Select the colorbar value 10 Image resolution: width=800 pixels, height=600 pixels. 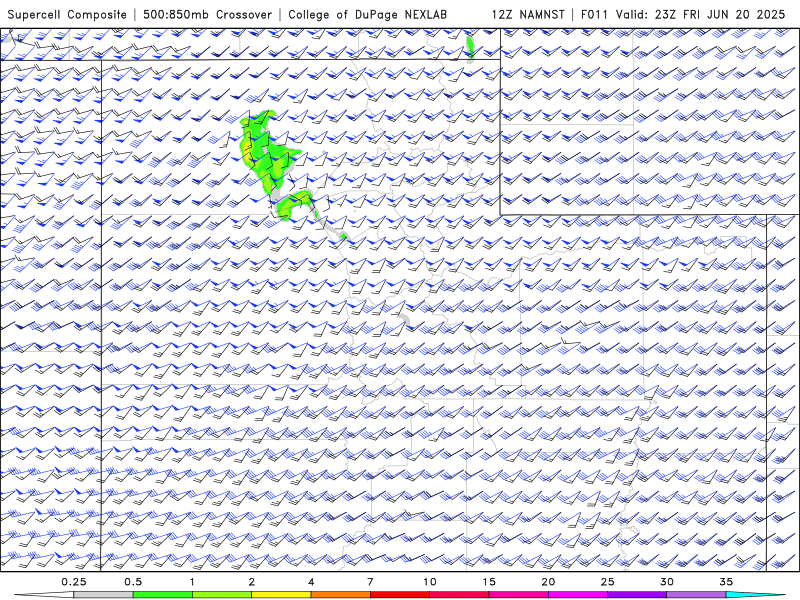coord(430,582)
